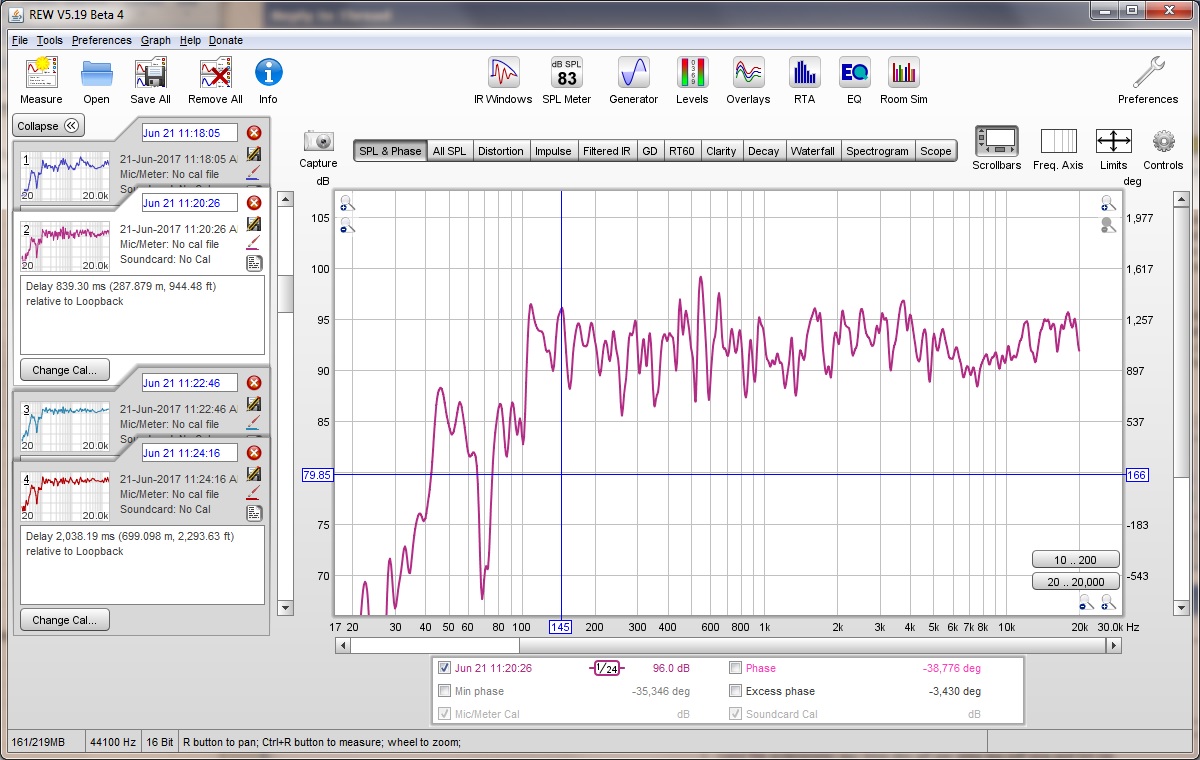Zoom in horizontally with bottom-right plus magnifier
1200x760 pixels.
(1108, 603)
